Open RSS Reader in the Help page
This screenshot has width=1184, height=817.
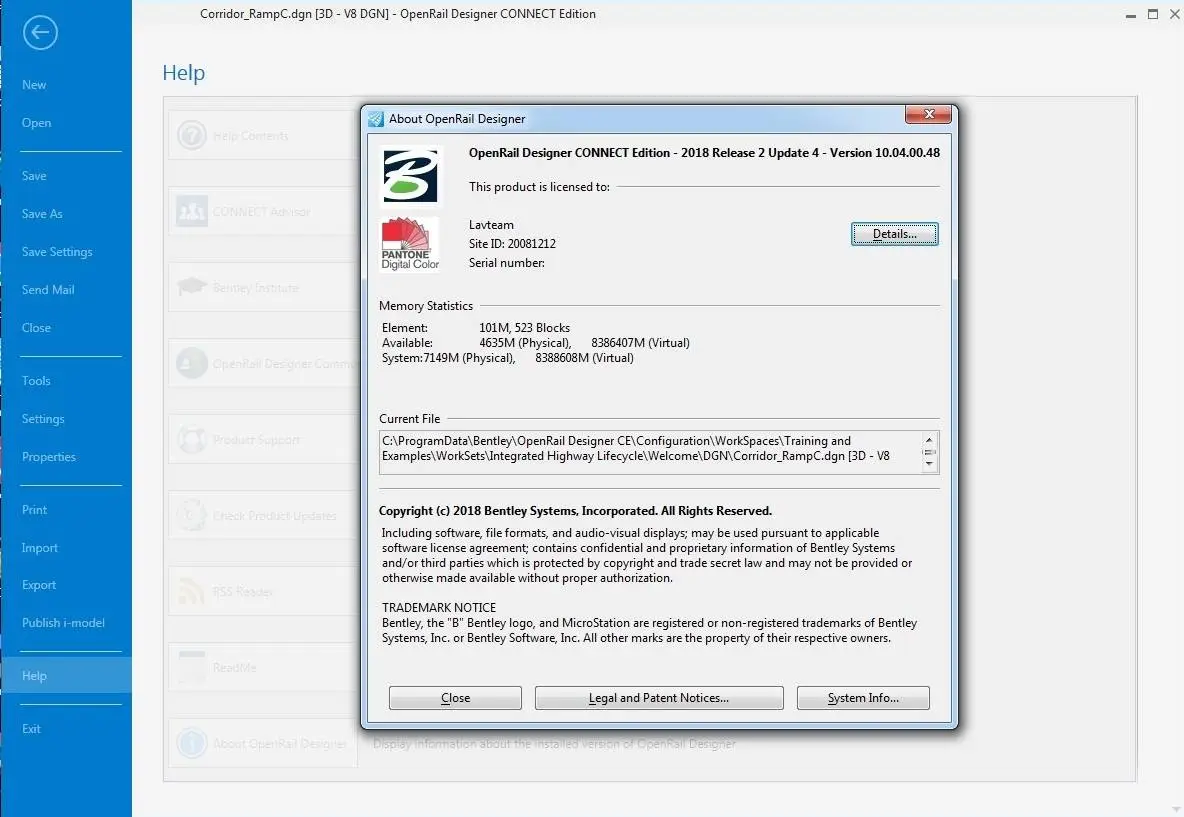coord(263,591)
